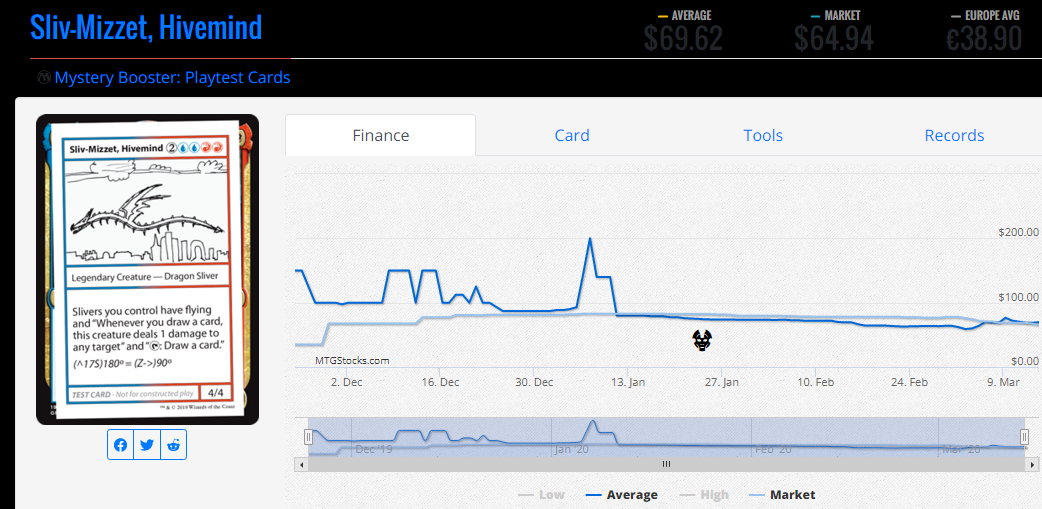Click the 9. Mar date label
Screen dimensions: 1042x509
pos(1003,382)
